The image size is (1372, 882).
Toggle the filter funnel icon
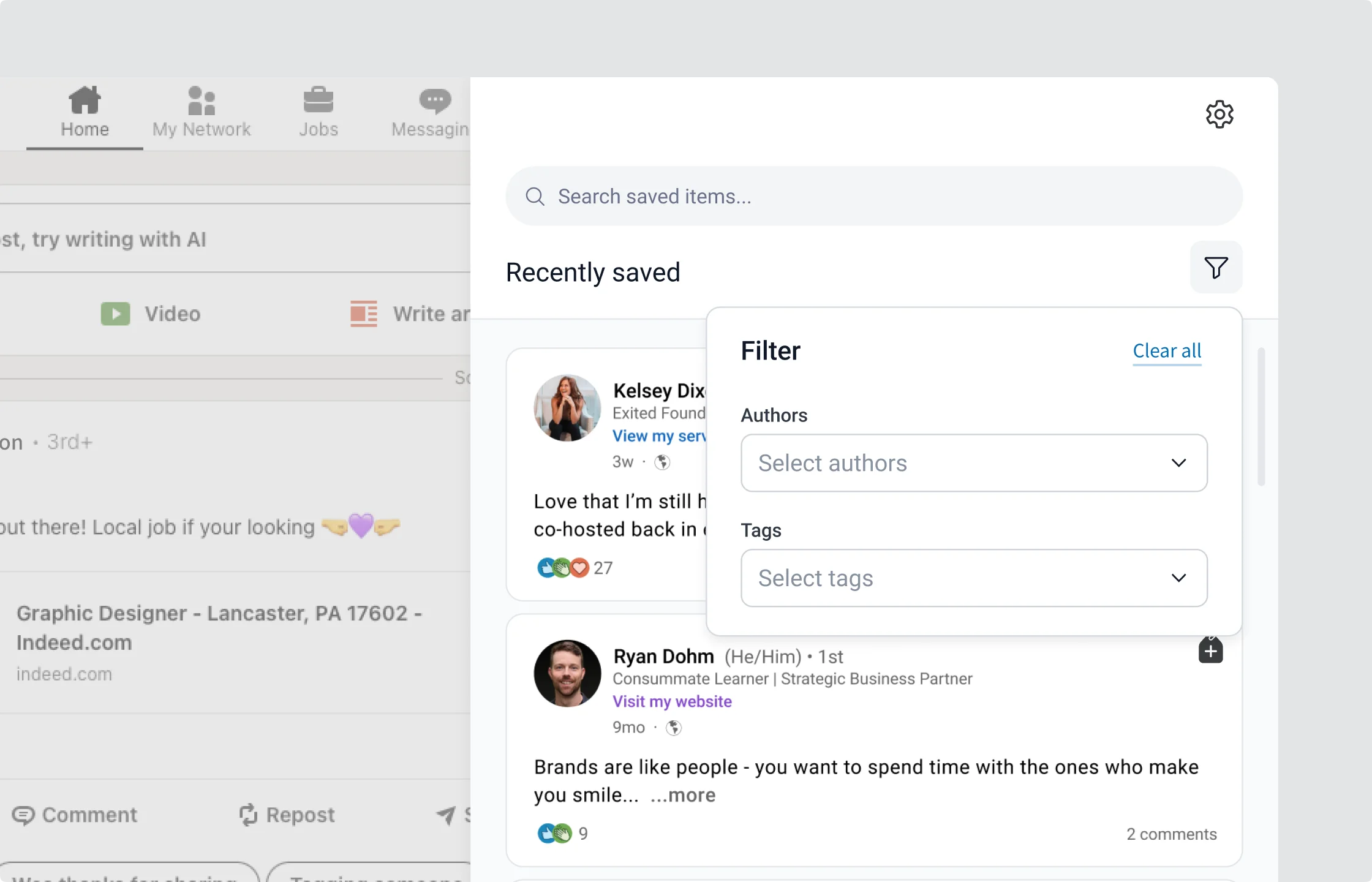(x=1216, y=268)
